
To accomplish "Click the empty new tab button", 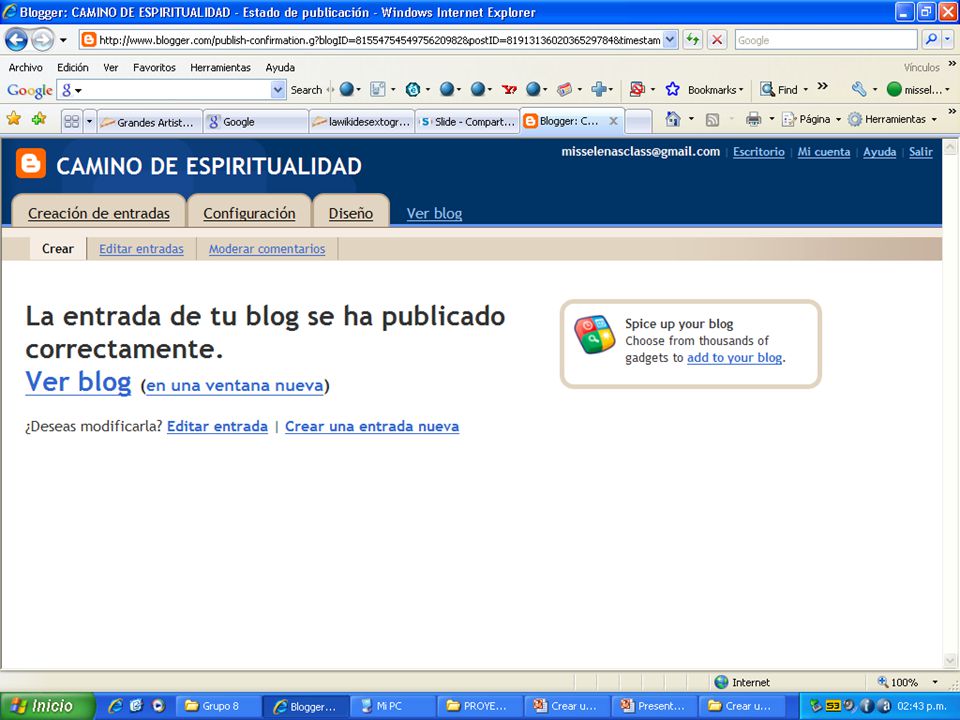I will [x=638, y=121].
